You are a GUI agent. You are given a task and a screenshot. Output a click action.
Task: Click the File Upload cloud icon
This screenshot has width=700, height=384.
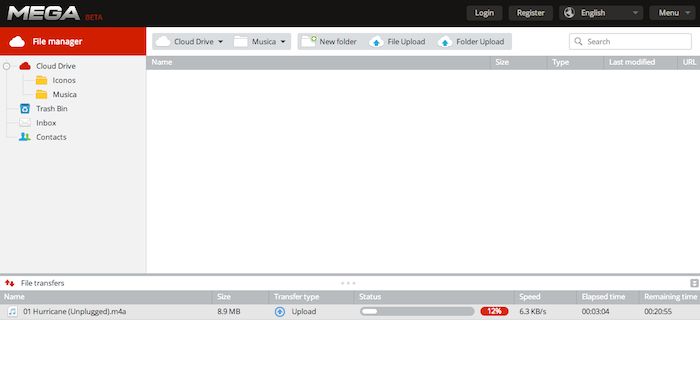click(x=376, y=42)
